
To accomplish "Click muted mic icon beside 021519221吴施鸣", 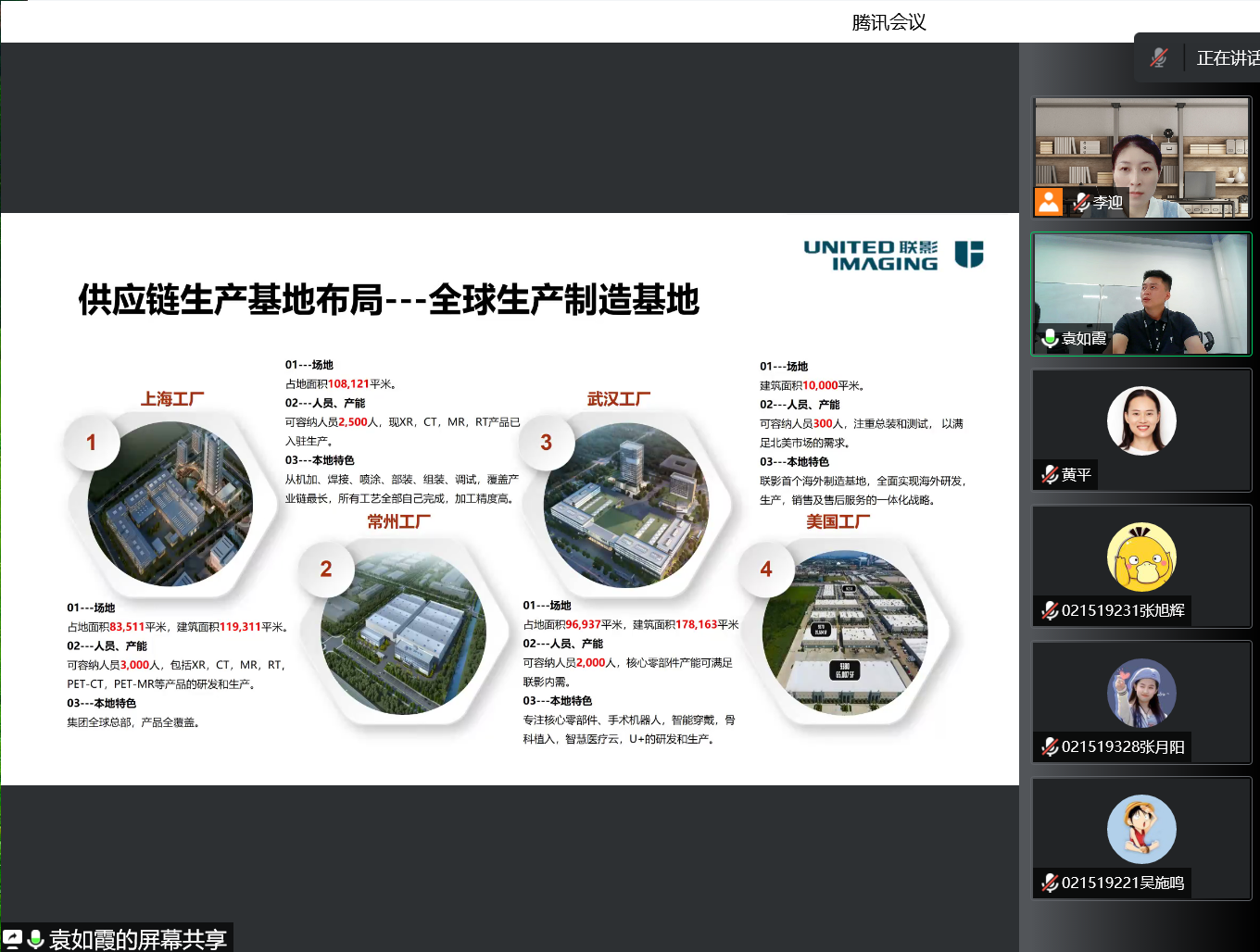I will click(1050, 883).
